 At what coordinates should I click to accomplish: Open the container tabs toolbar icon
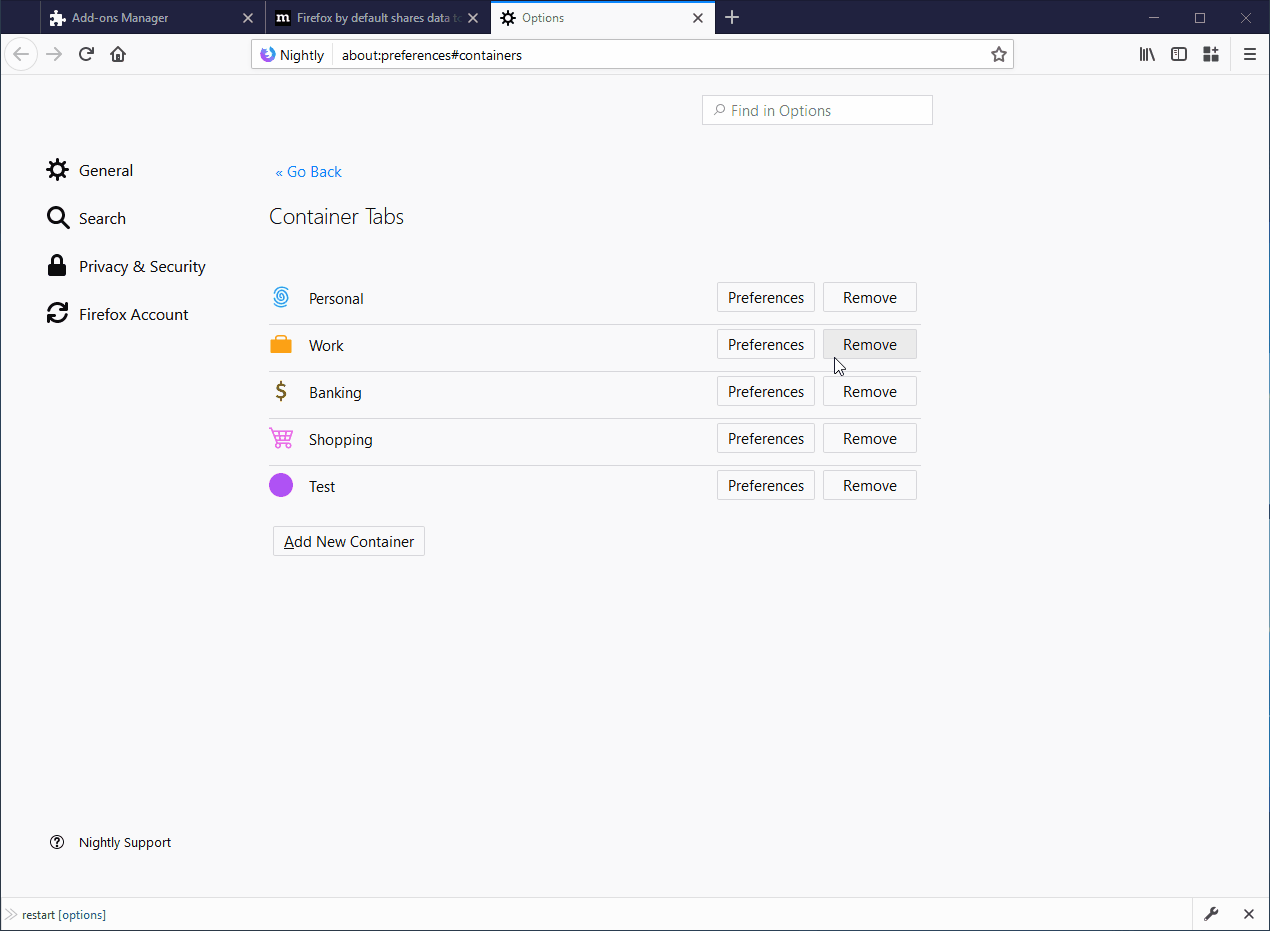pyautogui.click(x=1211, y=54)
